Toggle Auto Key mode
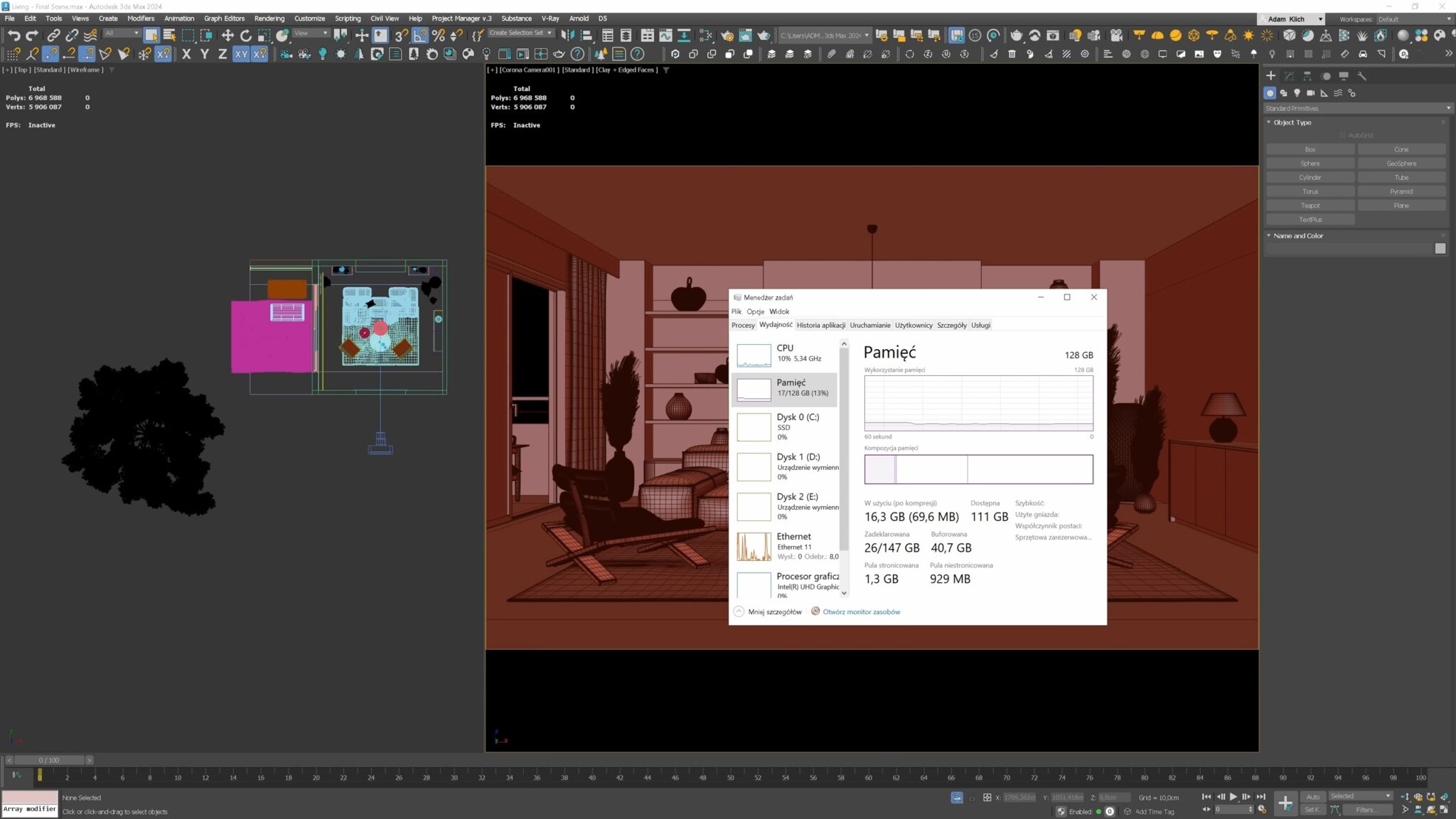Image resolution: width=1456 pixels, height=819 pixels. pyautogui.click(x=1312, y=796)
